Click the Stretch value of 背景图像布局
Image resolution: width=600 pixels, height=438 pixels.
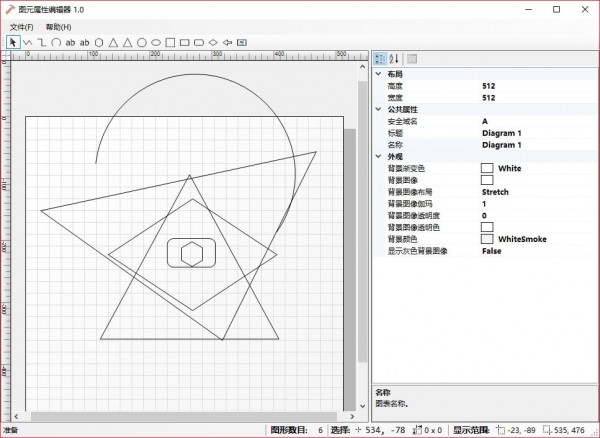[495, 192]
